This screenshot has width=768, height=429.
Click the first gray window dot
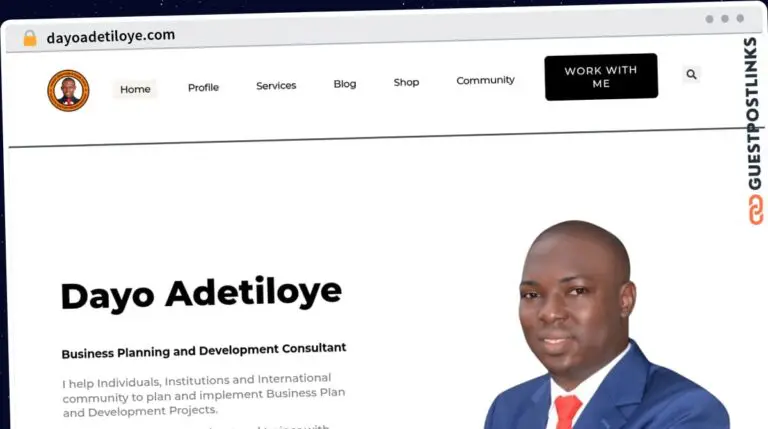point(709,19)
